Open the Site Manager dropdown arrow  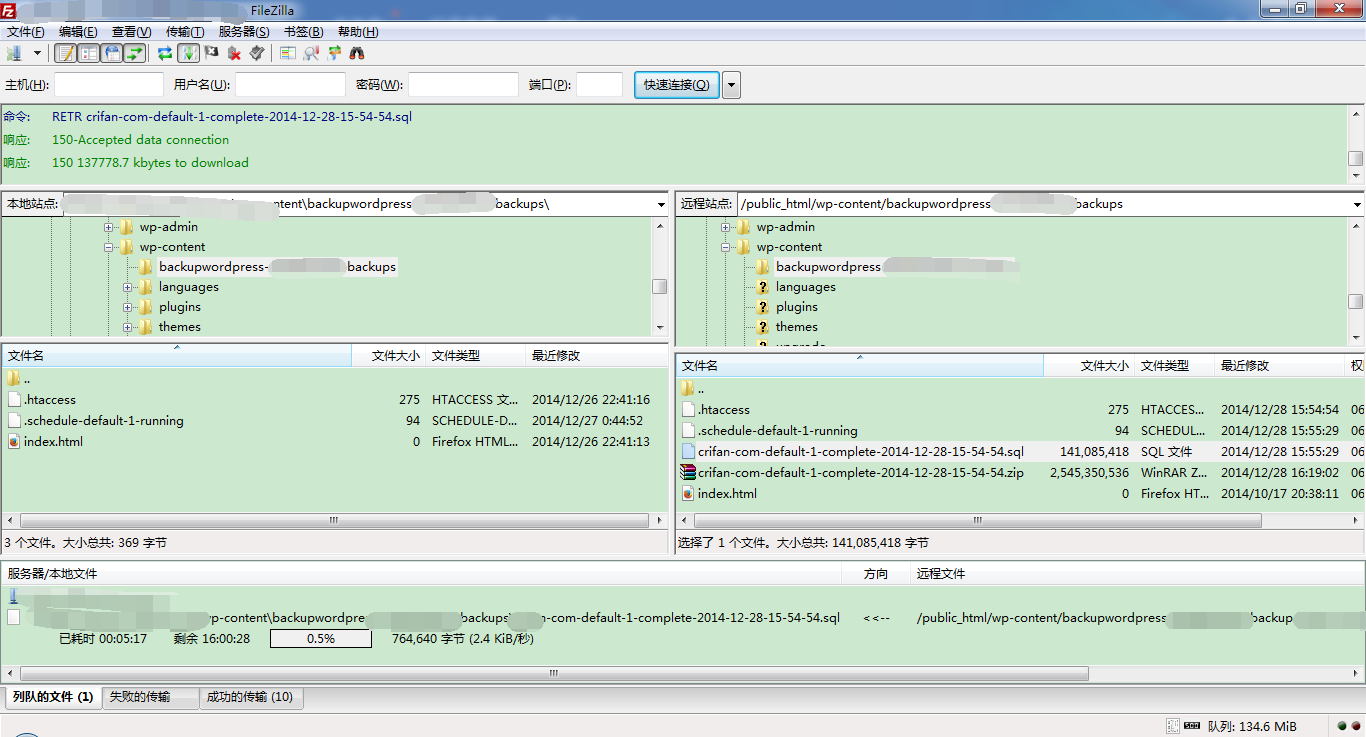point(38,53)
